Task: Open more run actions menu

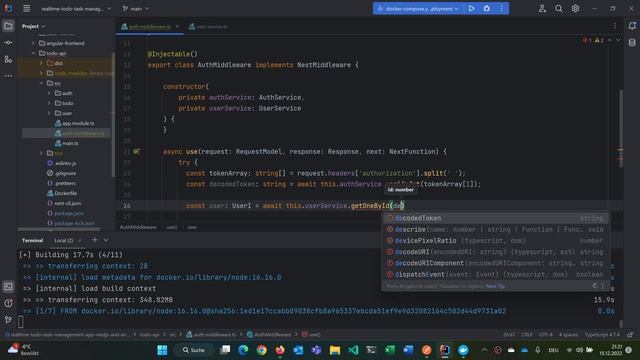Action: point(502,8)
